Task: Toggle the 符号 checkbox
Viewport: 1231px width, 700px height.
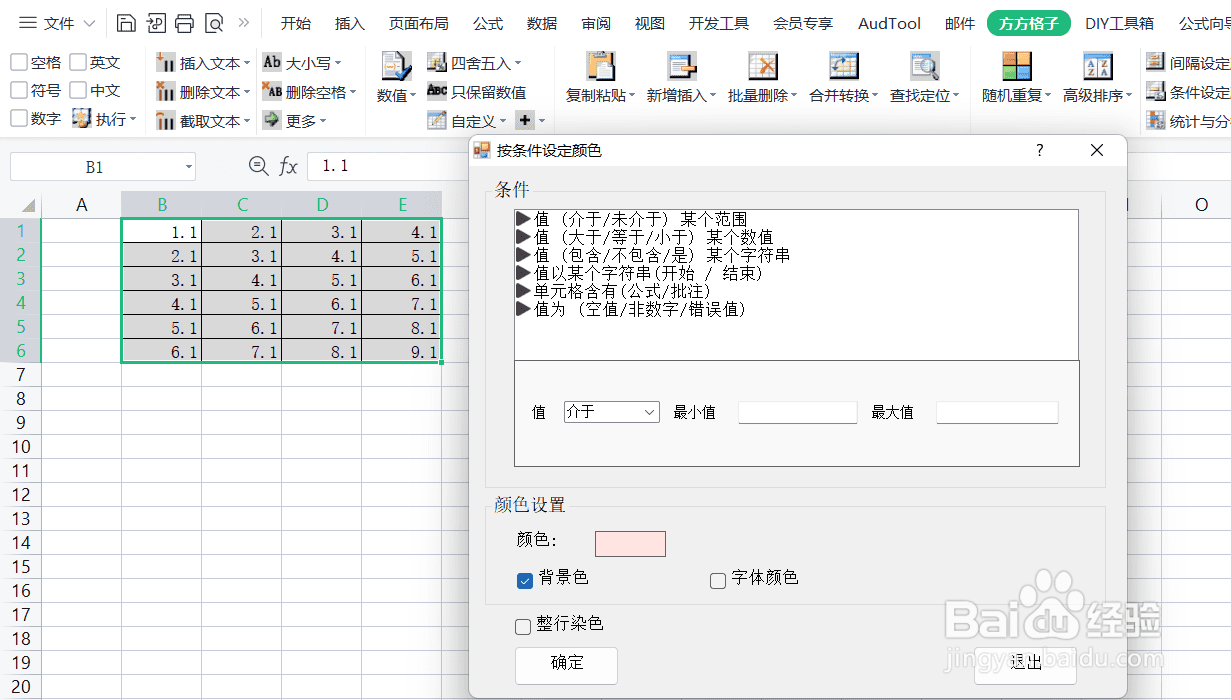Action: click(x=19, y=90)
